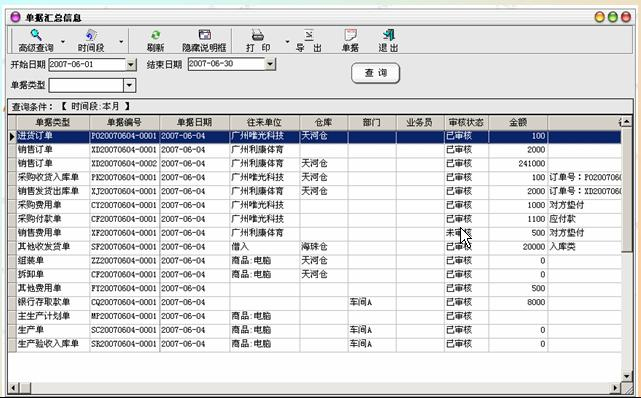Click the 审核状态 column header
The height and width of the screenshot is (398, 641).
click(x=466, y=122)
